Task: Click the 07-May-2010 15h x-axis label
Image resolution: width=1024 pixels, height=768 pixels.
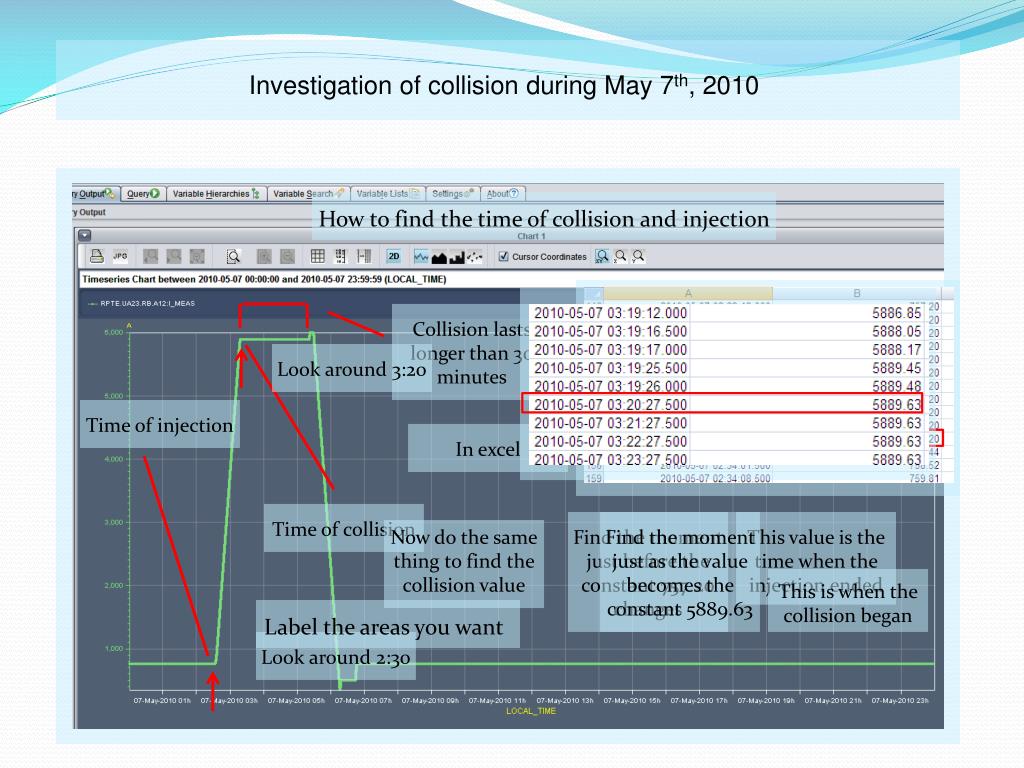Action: [x=632, y=701]
